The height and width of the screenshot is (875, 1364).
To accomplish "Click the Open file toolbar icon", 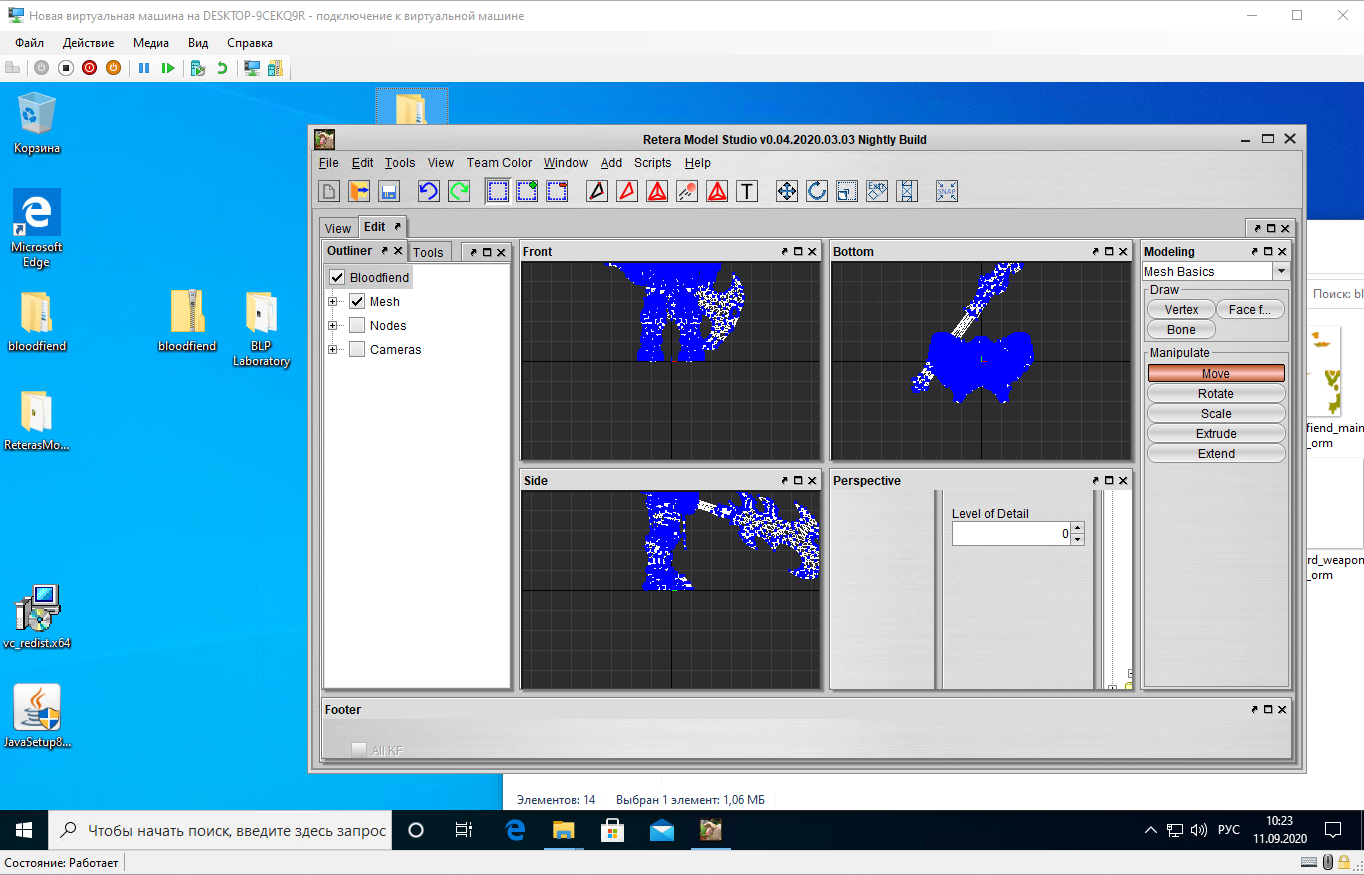I will [359, 191].
